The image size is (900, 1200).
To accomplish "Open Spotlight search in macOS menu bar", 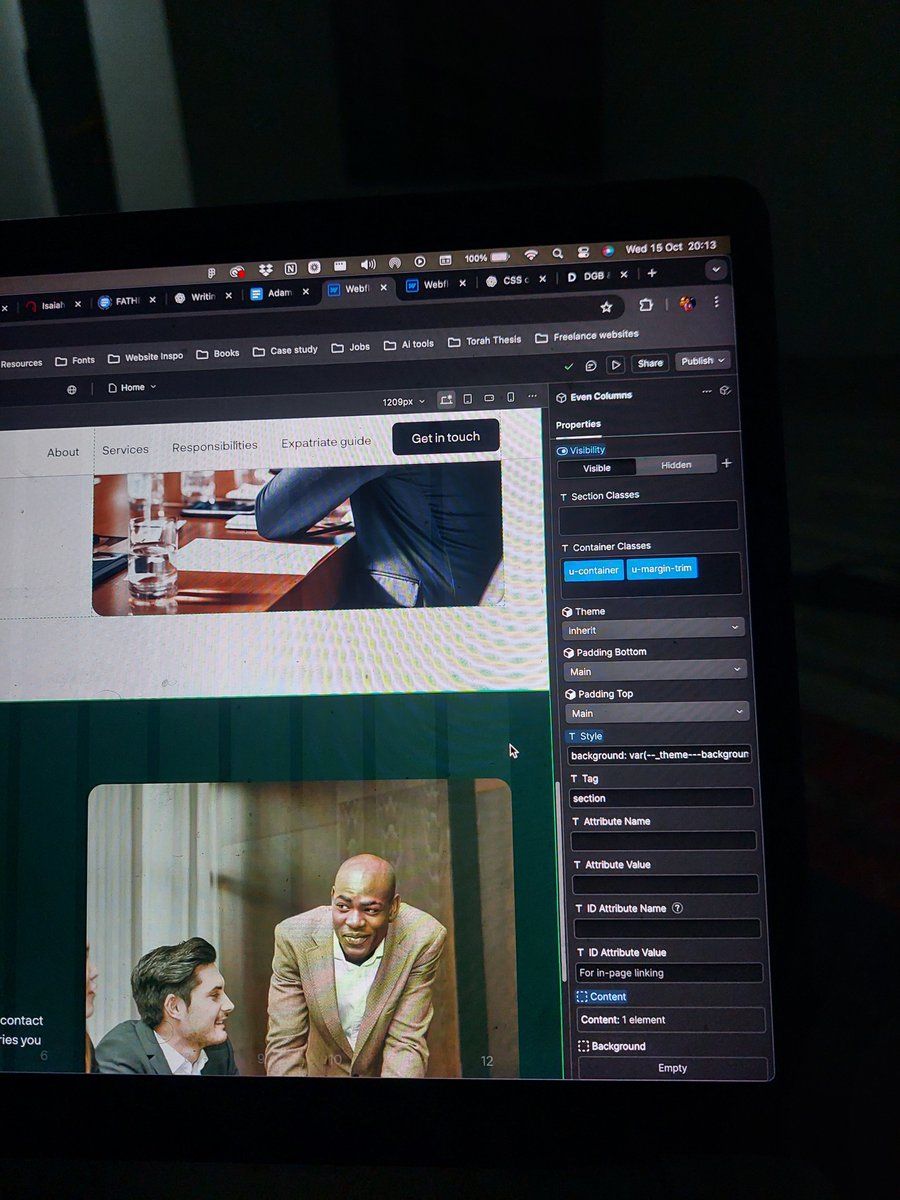I will [557, 254].
